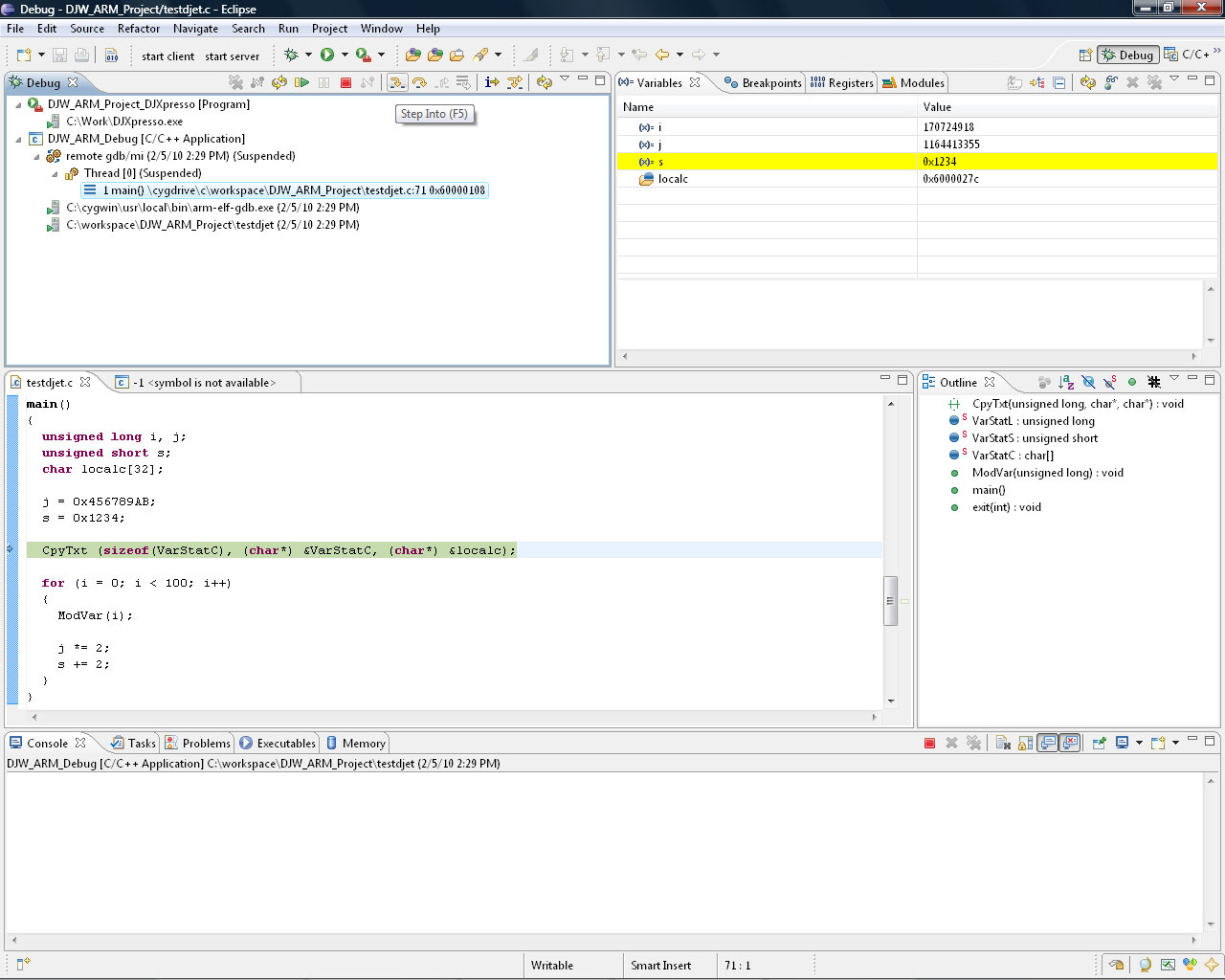Image resolution: width=1225 pixels, height=980 pixels.
Task: Click the New wizard icon in main toolbar
Action: tap(24, 56)
